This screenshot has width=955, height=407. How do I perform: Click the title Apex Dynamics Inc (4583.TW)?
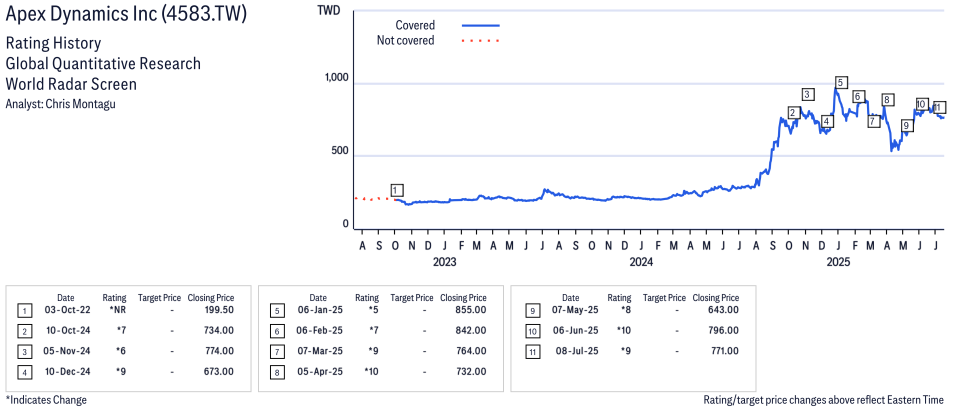click(126, 15)
